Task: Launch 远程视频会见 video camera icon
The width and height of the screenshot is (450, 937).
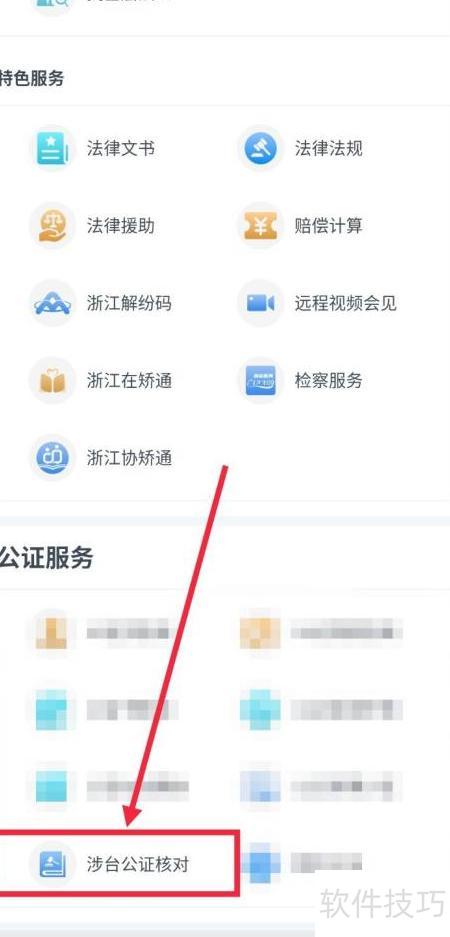Action: point(261,304)
